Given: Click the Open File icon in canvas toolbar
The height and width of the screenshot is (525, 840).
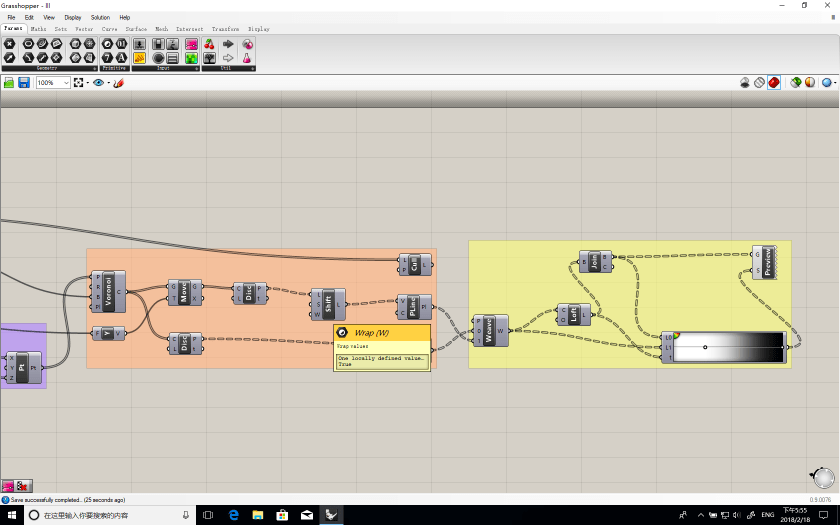Looking at the screenshot, I should pyautogui.click(x=9, y=83).
